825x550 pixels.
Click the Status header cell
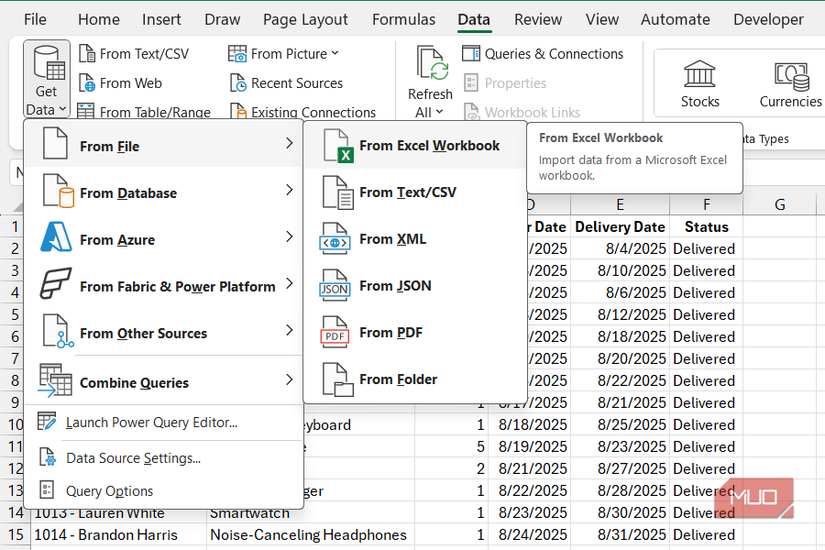pos(706,227)
